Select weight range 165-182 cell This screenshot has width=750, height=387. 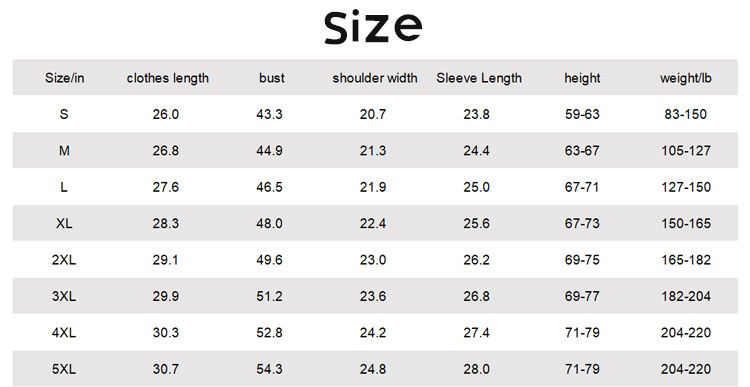(x=686, y=260)
